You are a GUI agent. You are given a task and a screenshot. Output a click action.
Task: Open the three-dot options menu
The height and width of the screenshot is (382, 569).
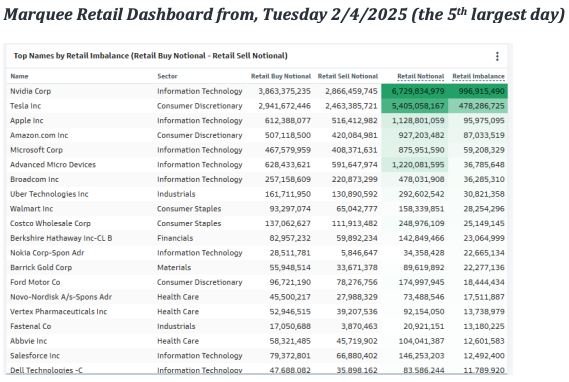tap(497, 56)
